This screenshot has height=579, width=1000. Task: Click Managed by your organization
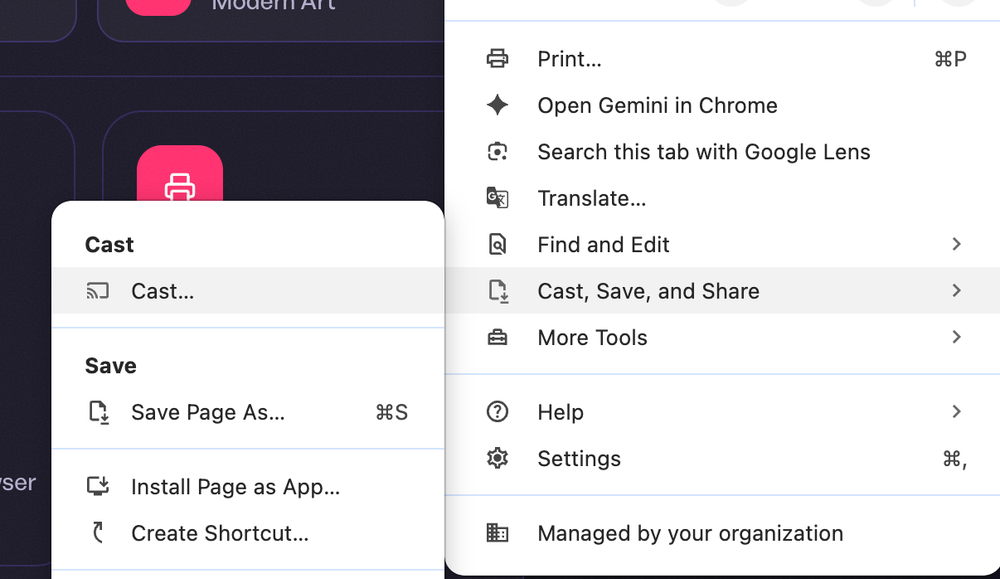pos(723,533)
